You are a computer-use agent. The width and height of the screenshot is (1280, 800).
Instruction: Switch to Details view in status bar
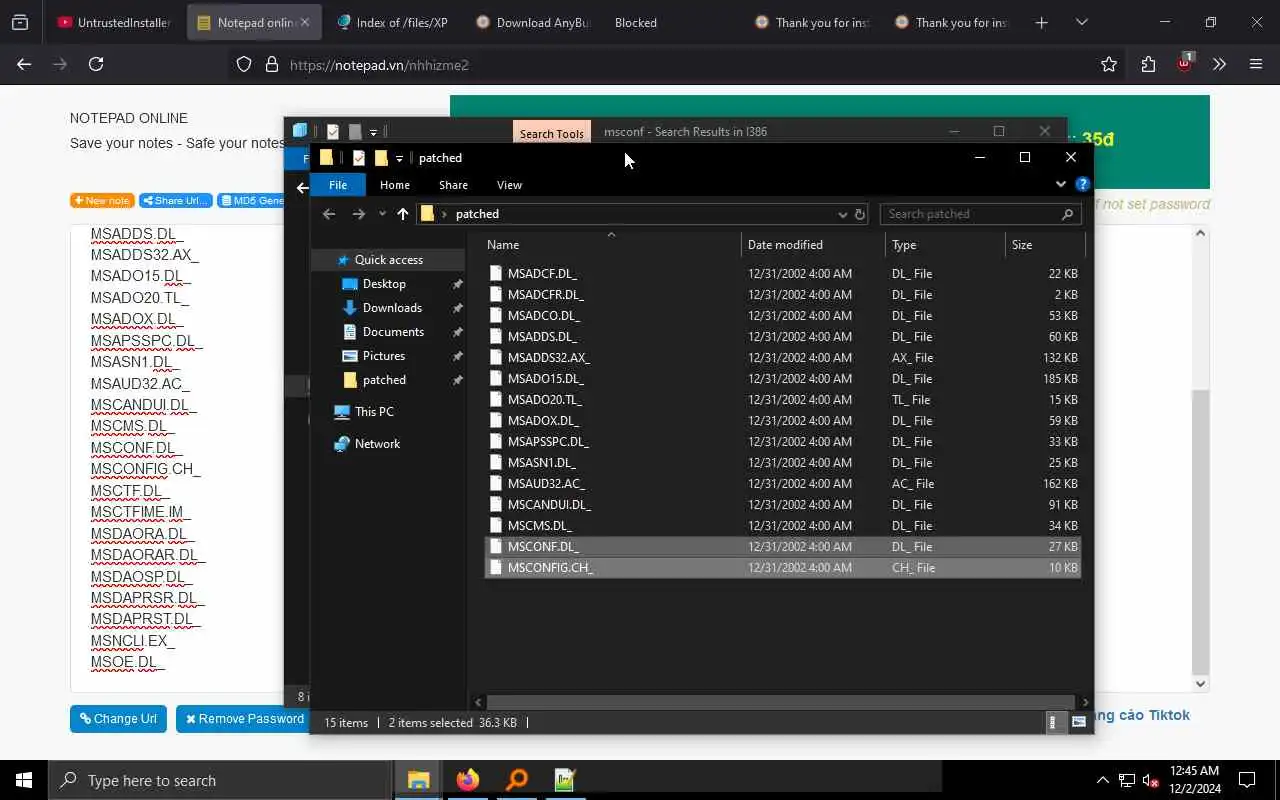(1054, 722)
